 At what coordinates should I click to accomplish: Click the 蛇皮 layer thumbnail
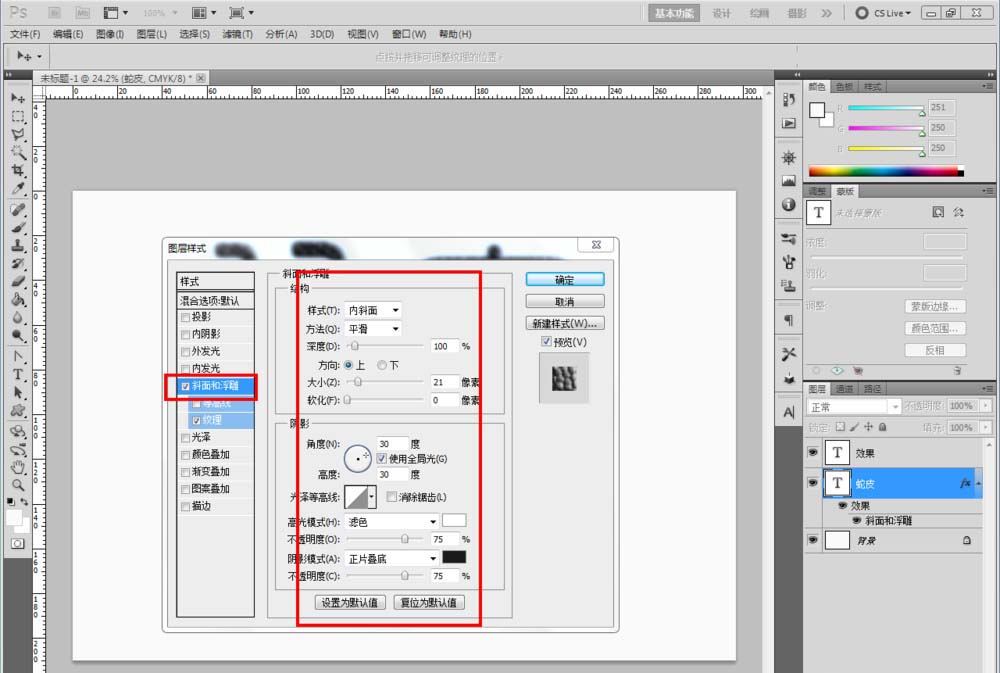point(836,482)
